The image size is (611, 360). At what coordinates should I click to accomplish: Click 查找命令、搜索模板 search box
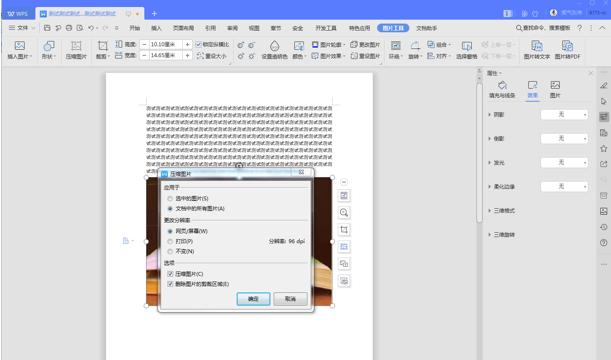pos(543,28)
